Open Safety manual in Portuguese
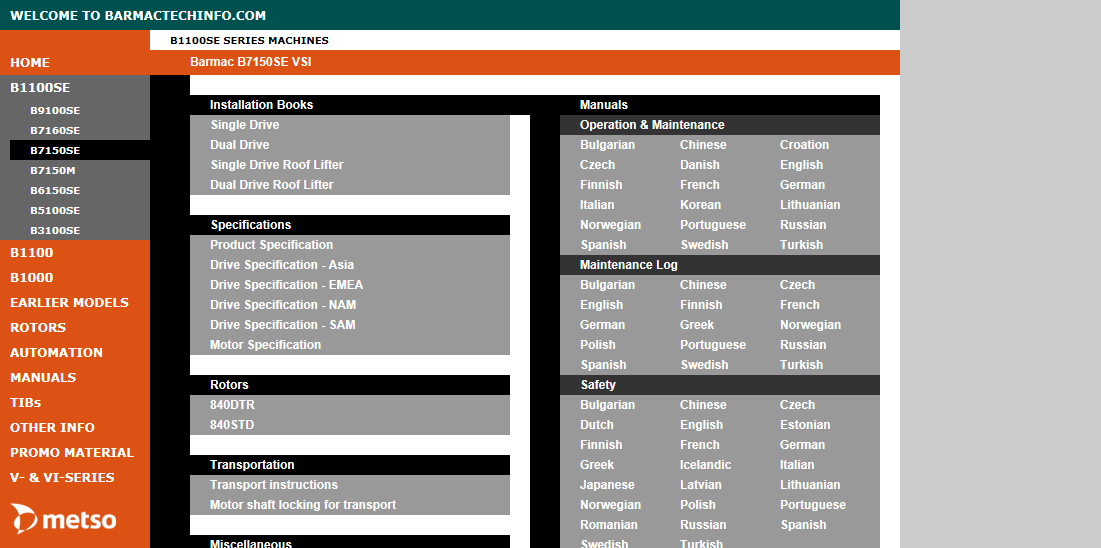This screenshot has height=548, width=1101. [812, 505]
